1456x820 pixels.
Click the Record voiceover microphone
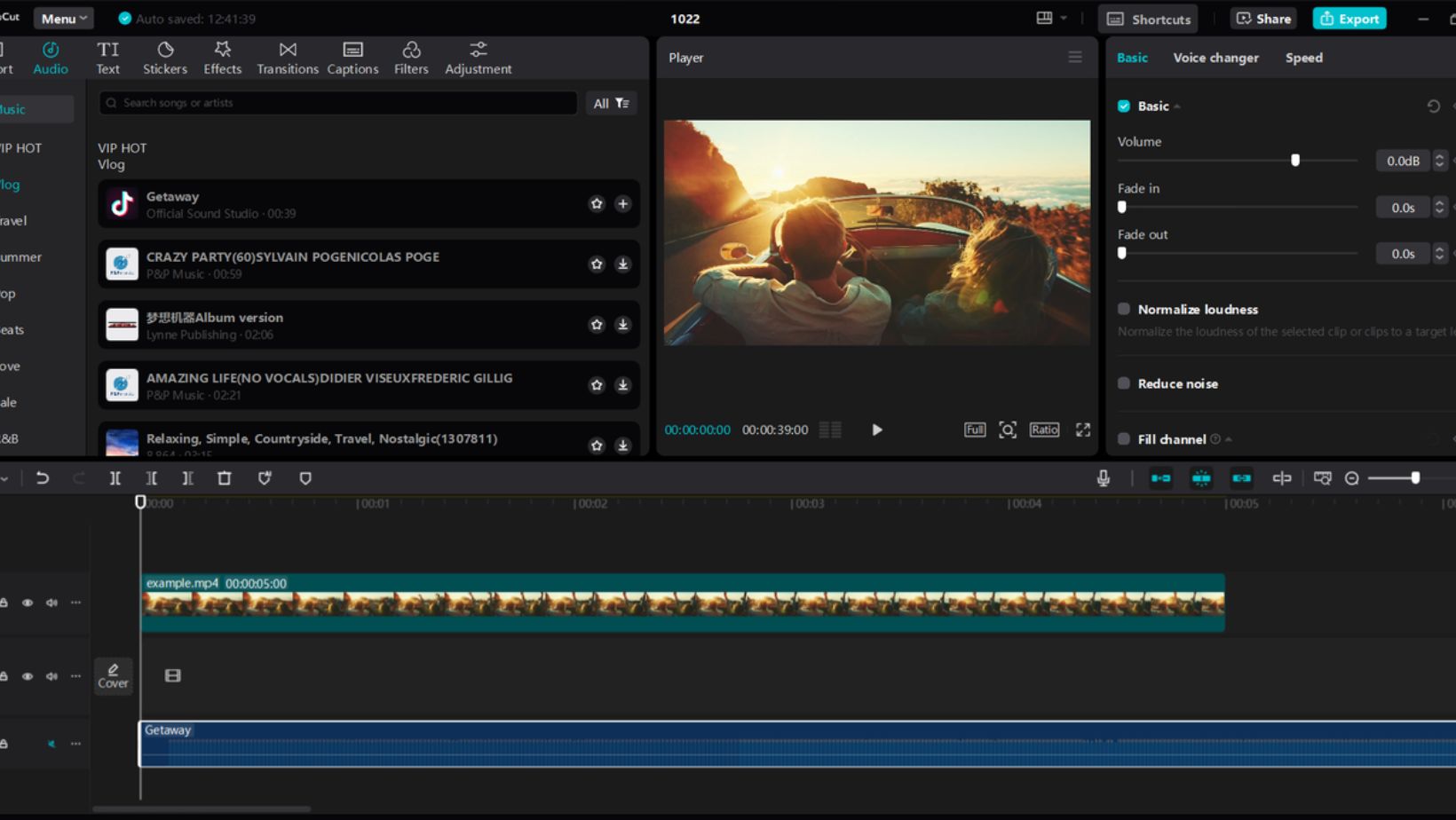tap(1104, 478)
